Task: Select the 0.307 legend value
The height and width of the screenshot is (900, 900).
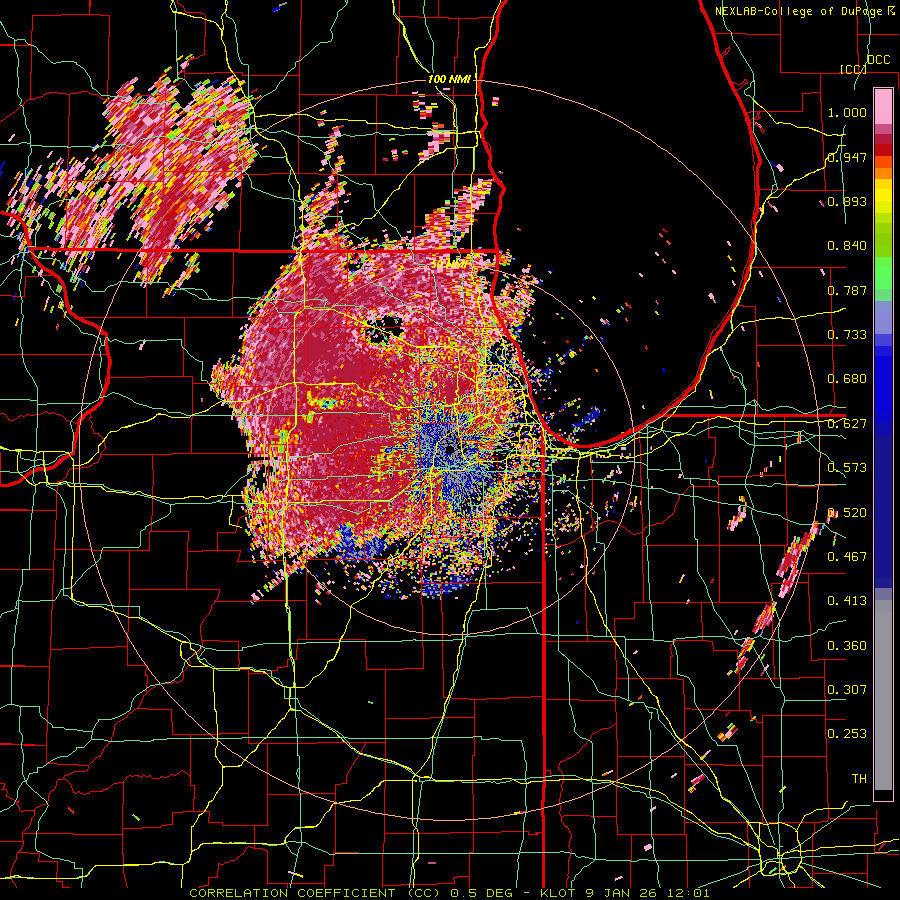Action: (x=847, y=690)
